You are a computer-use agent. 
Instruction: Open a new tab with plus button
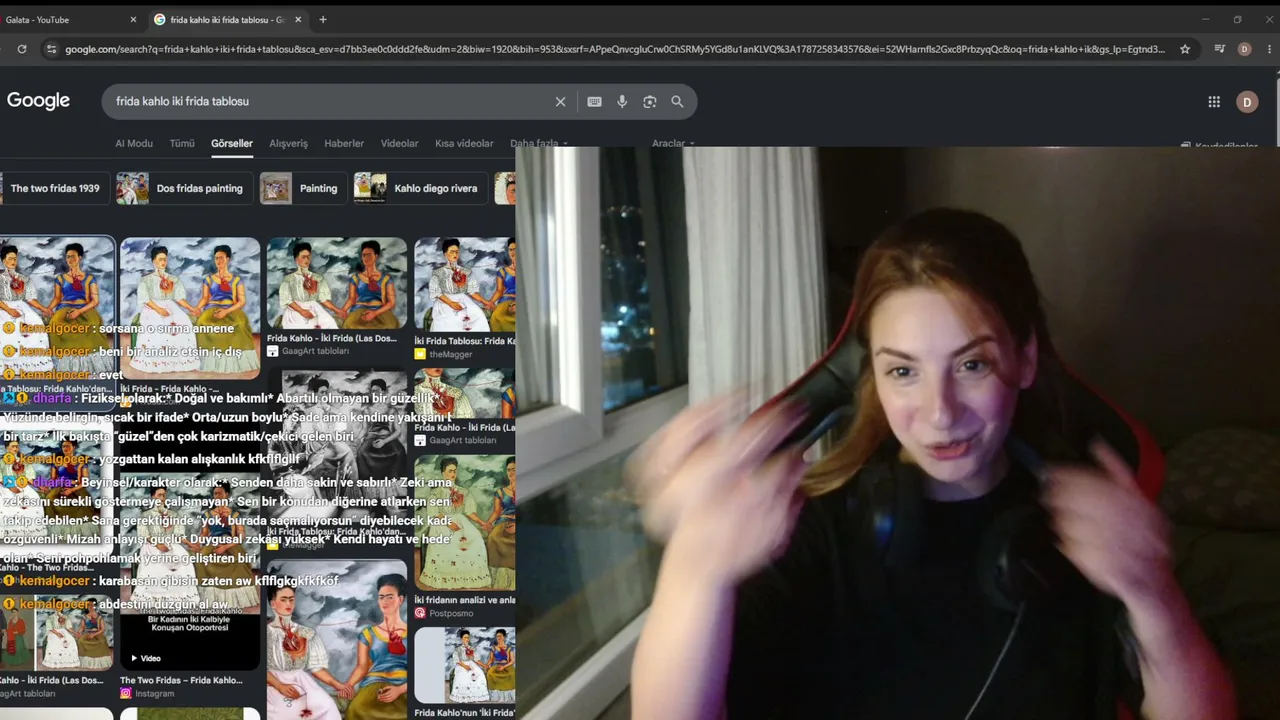click(322, 19)
